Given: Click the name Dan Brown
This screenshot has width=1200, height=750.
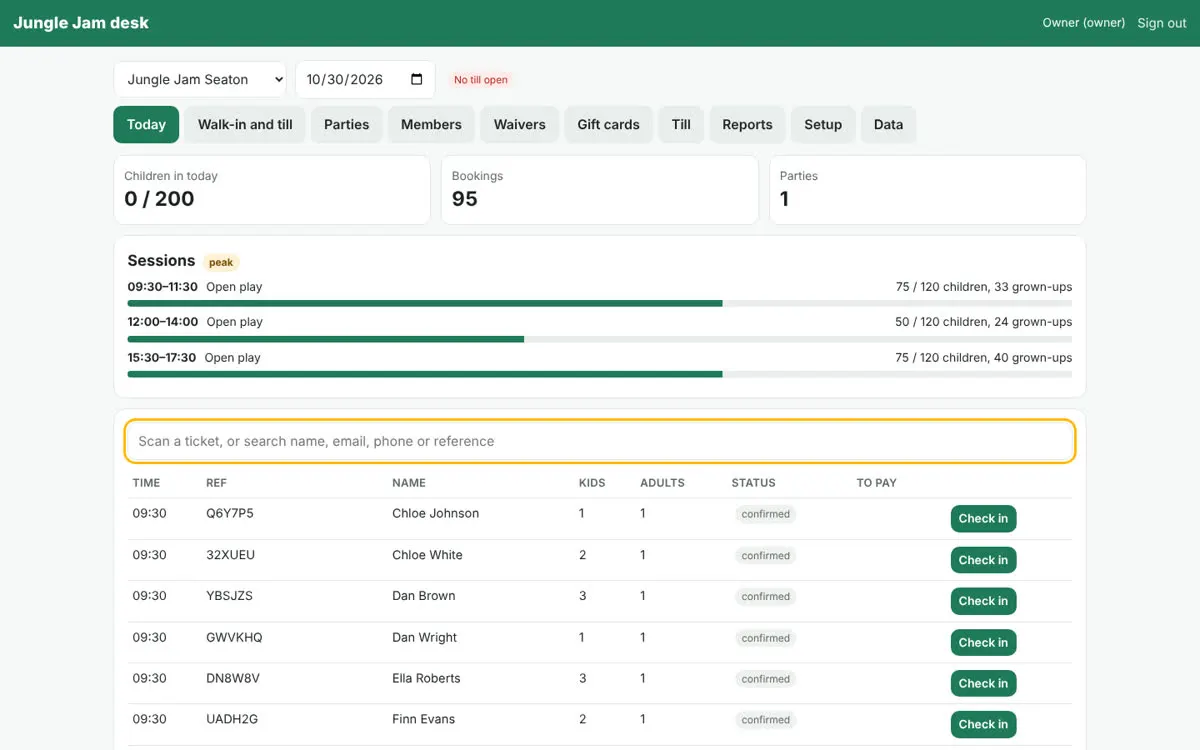Looking at the screenshot, I should (x=424, y=596).
